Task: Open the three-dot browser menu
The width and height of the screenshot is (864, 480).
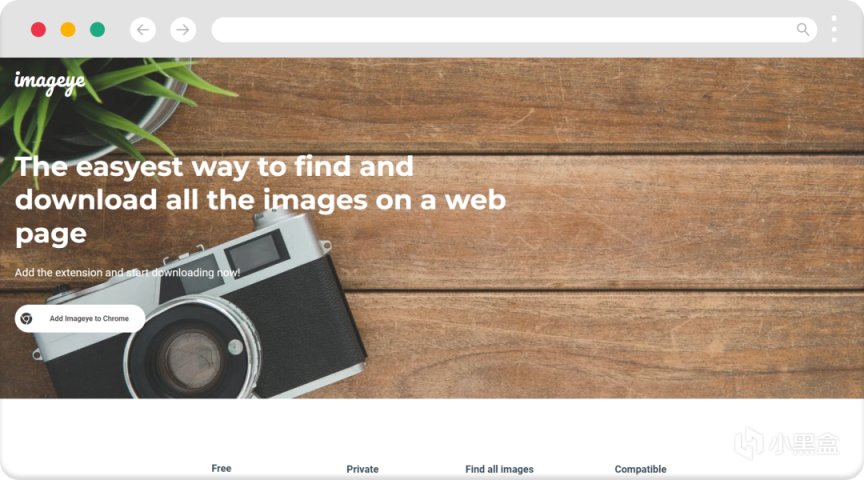Action: click(834, 29)
